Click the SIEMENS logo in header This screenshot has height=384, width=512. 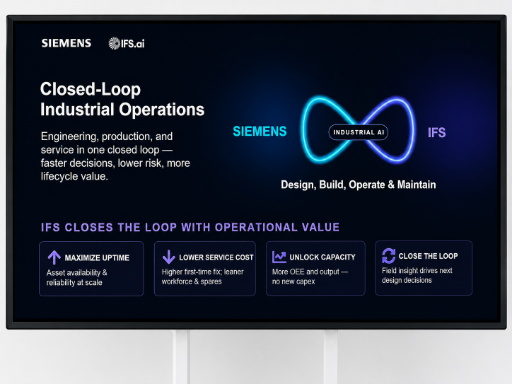tap(66, 43)
